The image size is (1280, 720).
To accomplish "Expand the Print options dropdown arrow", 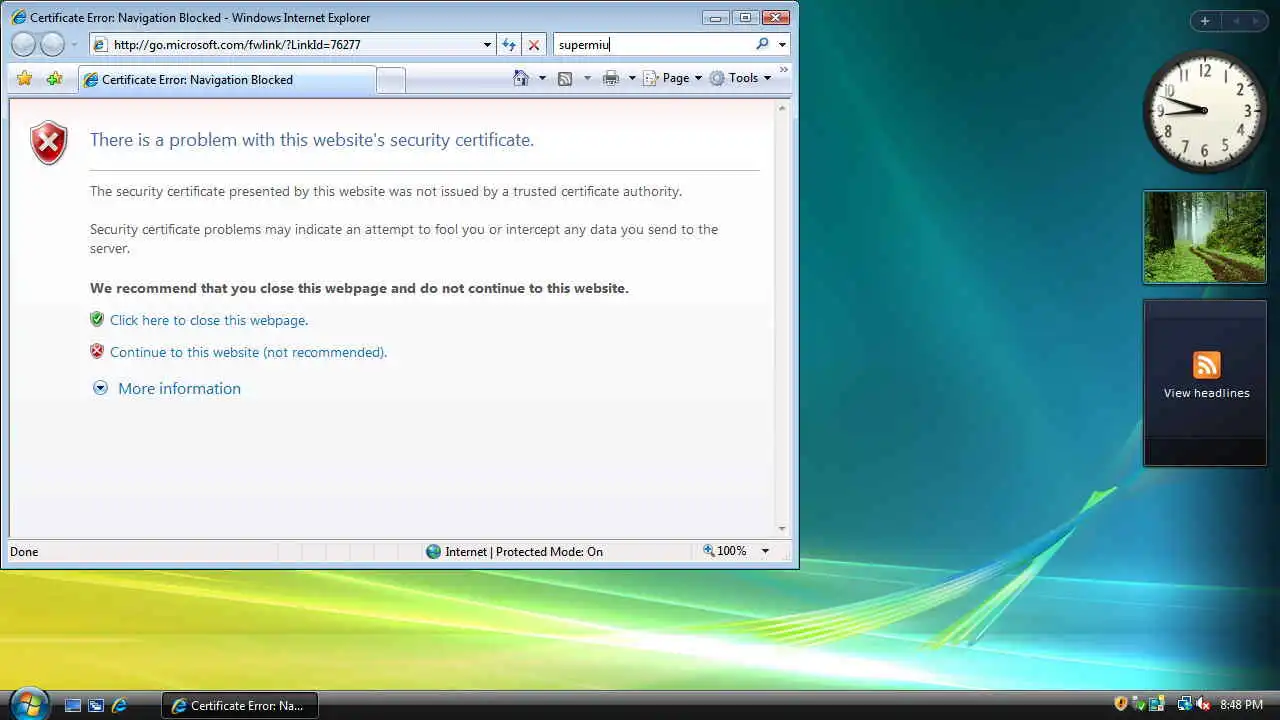I will [632, 78].
